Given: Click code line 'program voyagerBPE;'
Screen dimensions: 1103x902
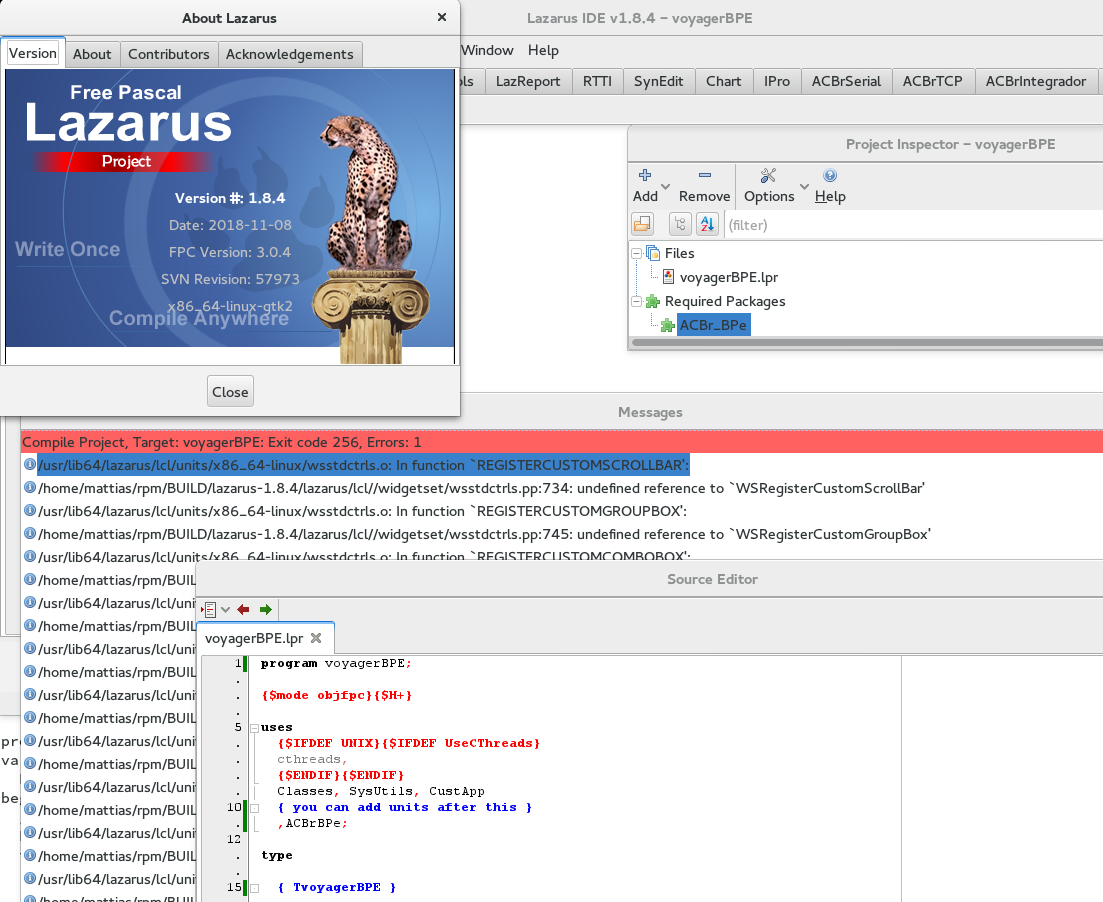Looking at the screenshot, I should coord(336,663).
